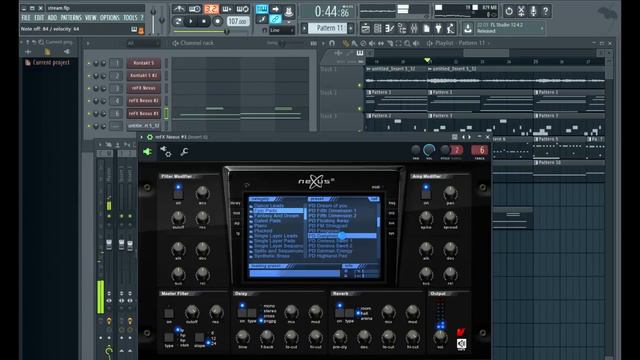This screenshot has width=640, height=360.
Task: Open the channel rack All filter dropdown
Action: (142, 43)
